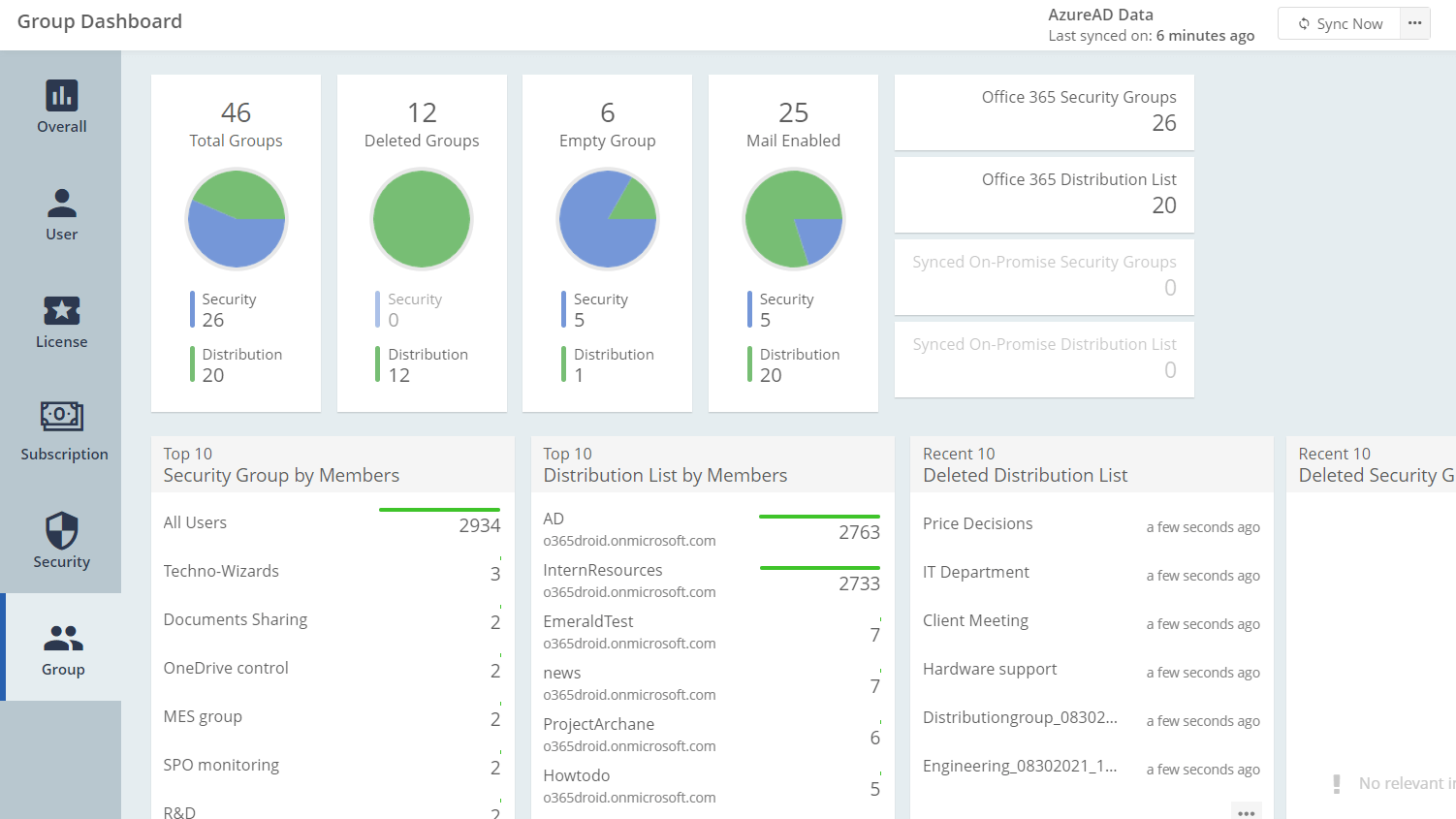Select the User icon in sidebar
The width and height of the screenshot is (1456, 819).
[62, 204]
